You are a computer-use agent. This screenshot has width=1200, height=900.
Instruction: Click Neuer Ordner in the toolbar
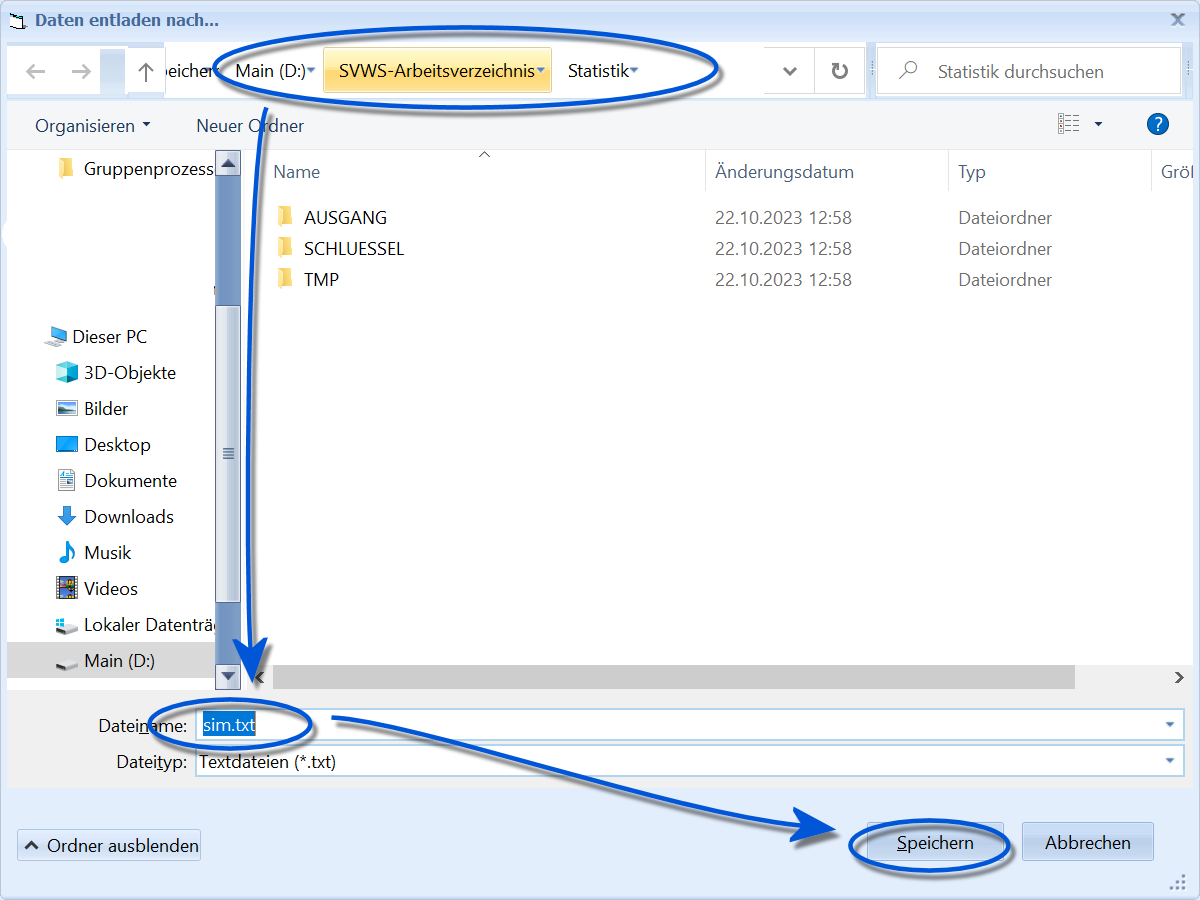(250, 125)
